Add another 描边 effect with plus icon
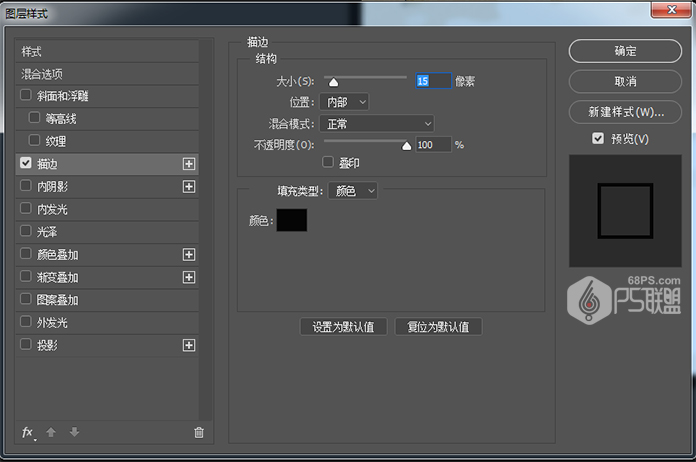This screenshot has width=696, height=462. [x=189, y=164]
